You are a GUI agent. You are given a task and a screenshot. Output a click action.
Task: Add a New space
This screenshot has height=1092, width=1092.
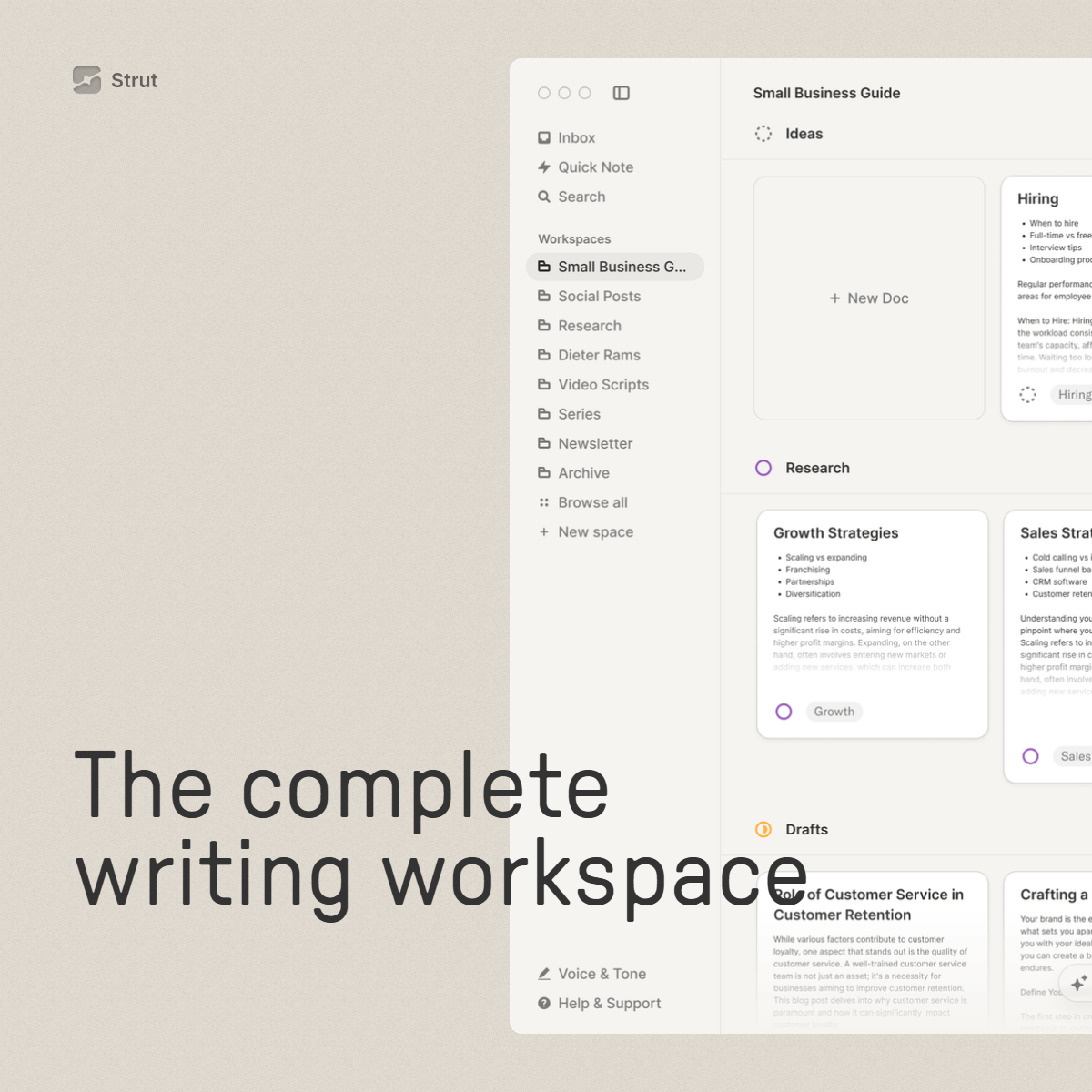click(585, 532)
